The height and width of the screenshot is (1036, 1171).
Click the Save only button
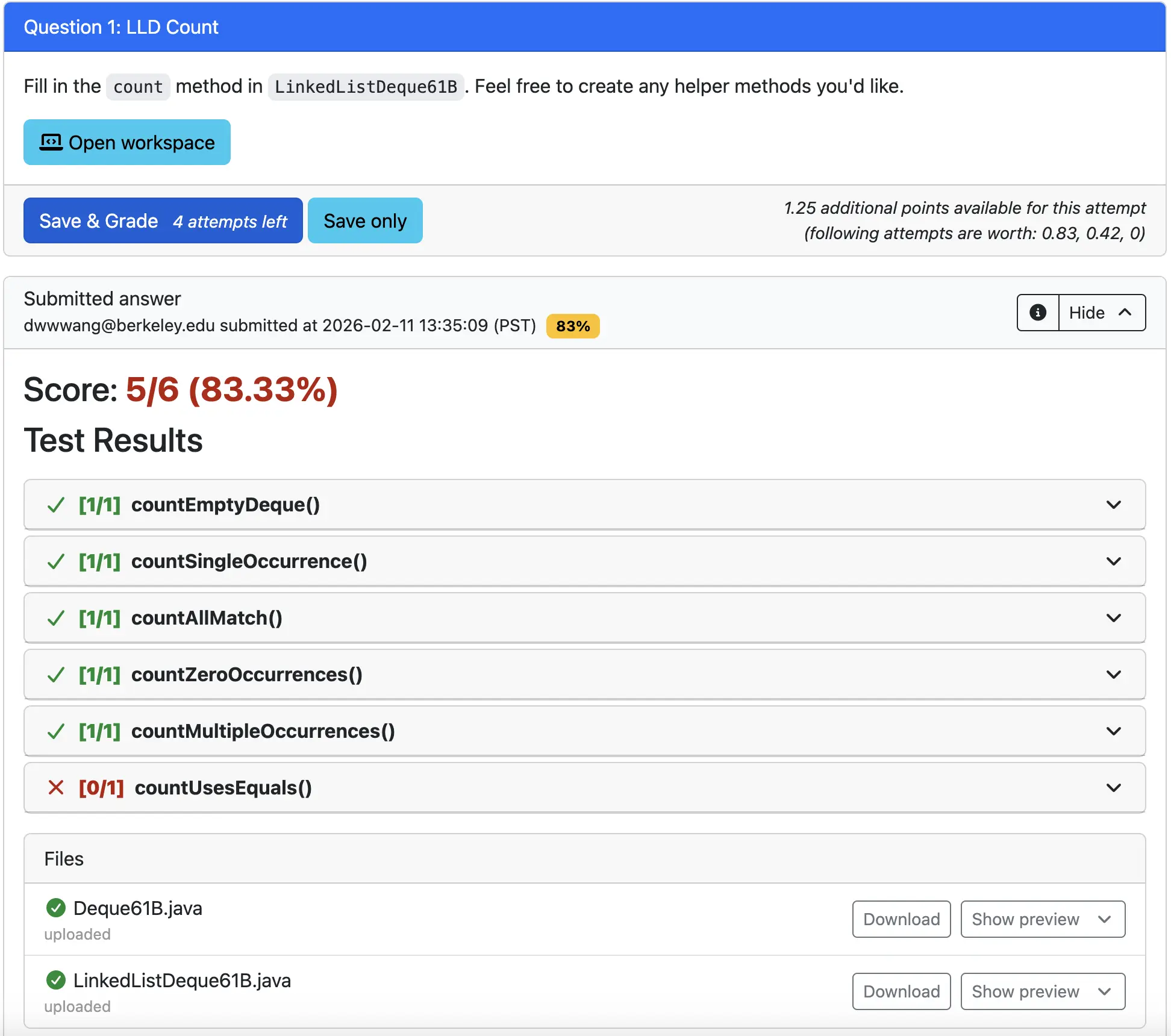365,221
